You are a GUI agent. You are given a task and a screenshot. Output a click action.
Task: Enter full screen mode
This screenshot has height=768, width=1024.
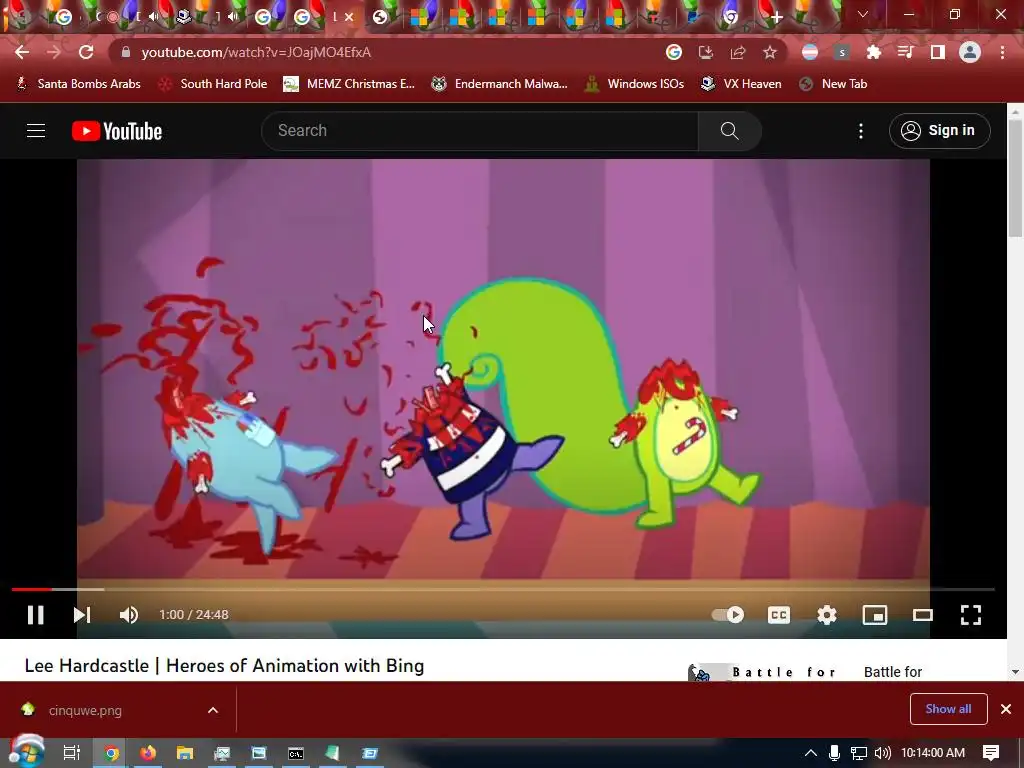970,615
